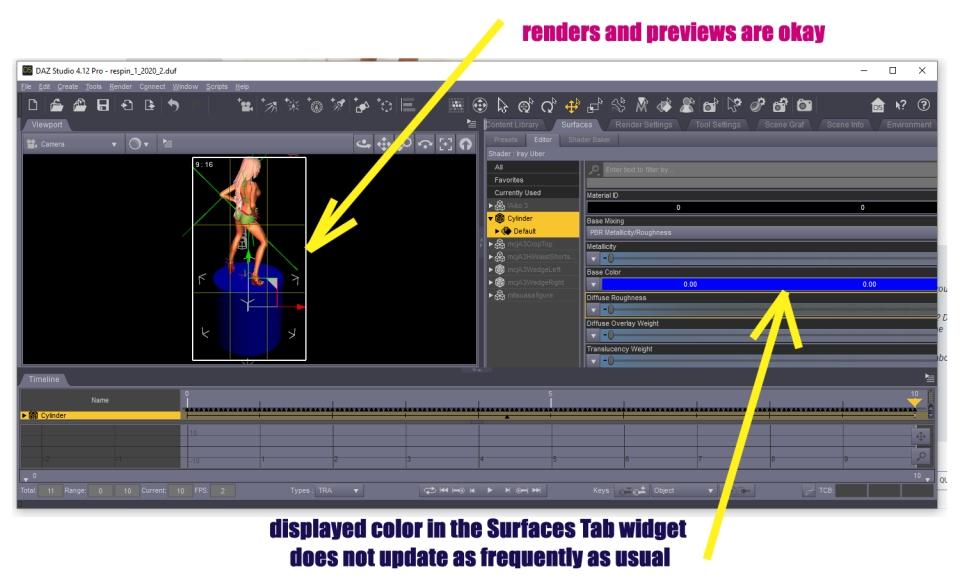This screenshot has width=960, height=576.
Task: Open the Camera selection dropdown
Action: pos(72,144)
